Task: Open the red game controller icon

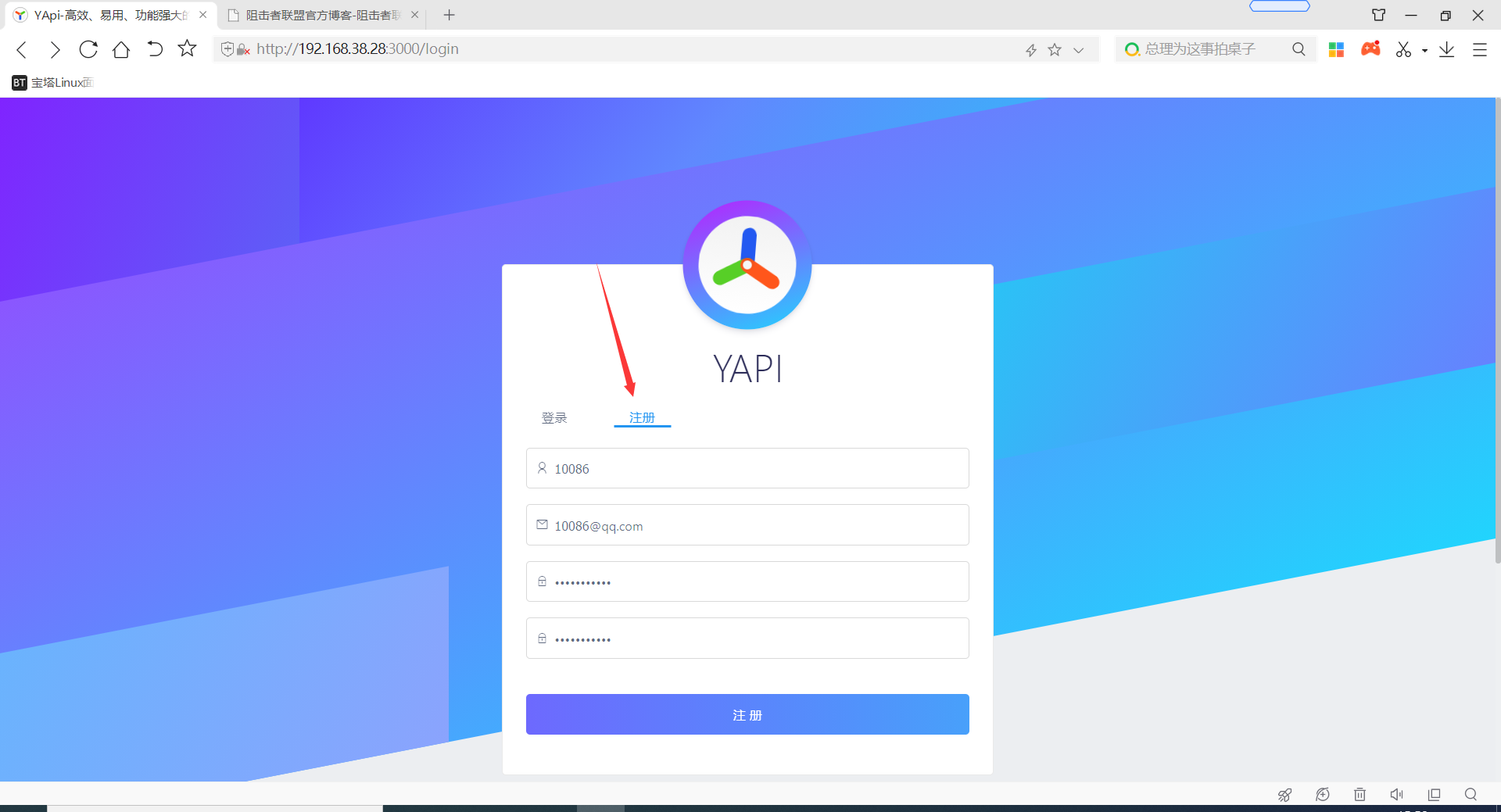Action: (x=1370, y=48)
